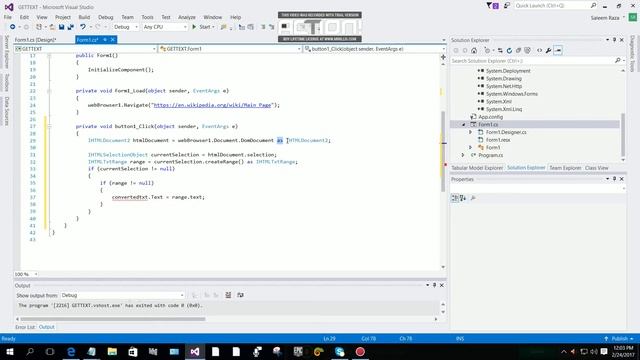The image size is (640, 360).
Task: Click Solution Explorer Sync with Active Document icon
Action: pos(500,51)
